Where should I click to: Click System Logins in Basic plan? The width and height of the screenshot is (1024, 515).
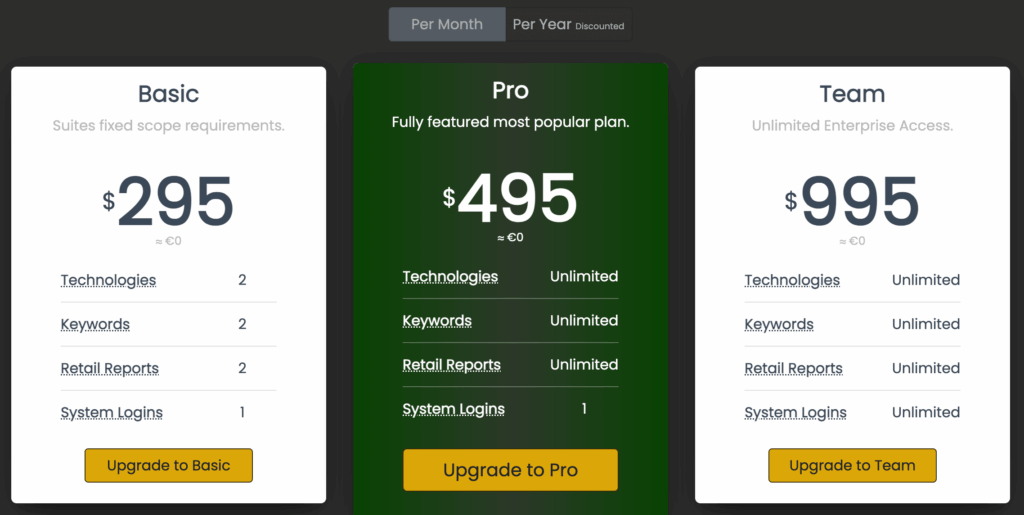coord(111,412)
